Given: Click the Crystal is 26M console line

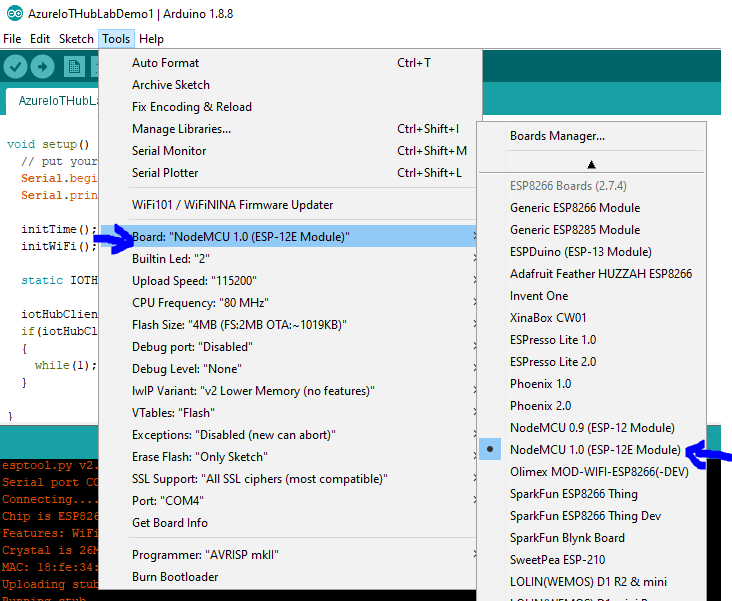Looking at the screenshot, I should pyautogui.click(x=49, y=550).
